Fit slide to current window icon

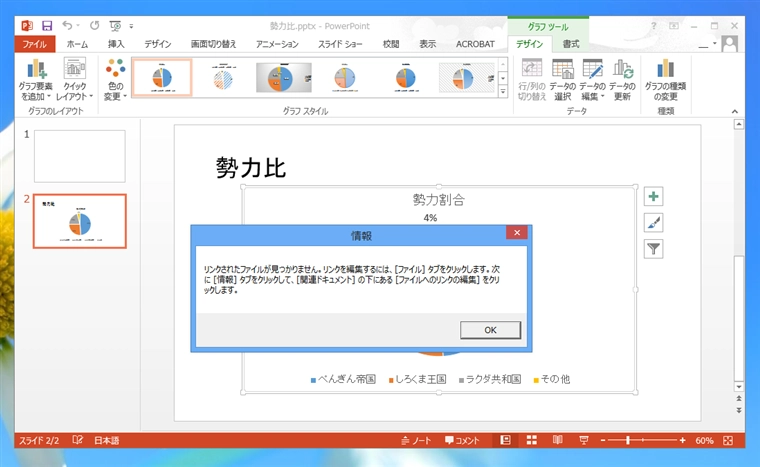tap(728, 440)
